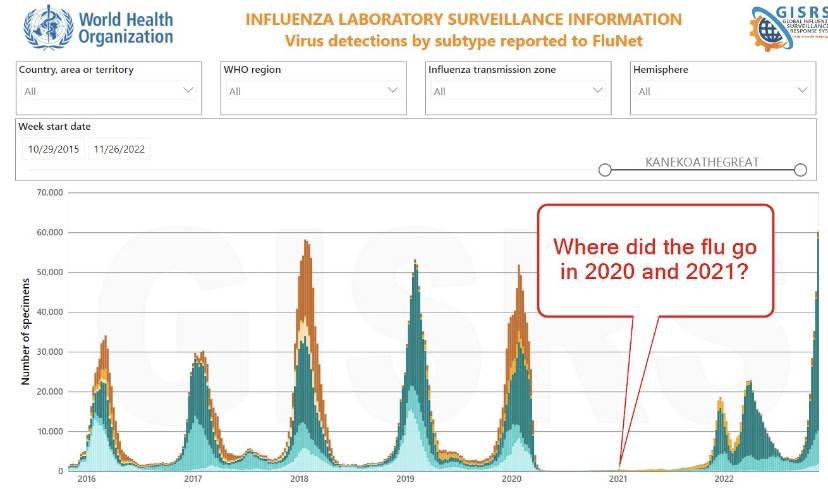
Task: Open the Influenza transmission zone dropdown
Action: tap(518, 91)
